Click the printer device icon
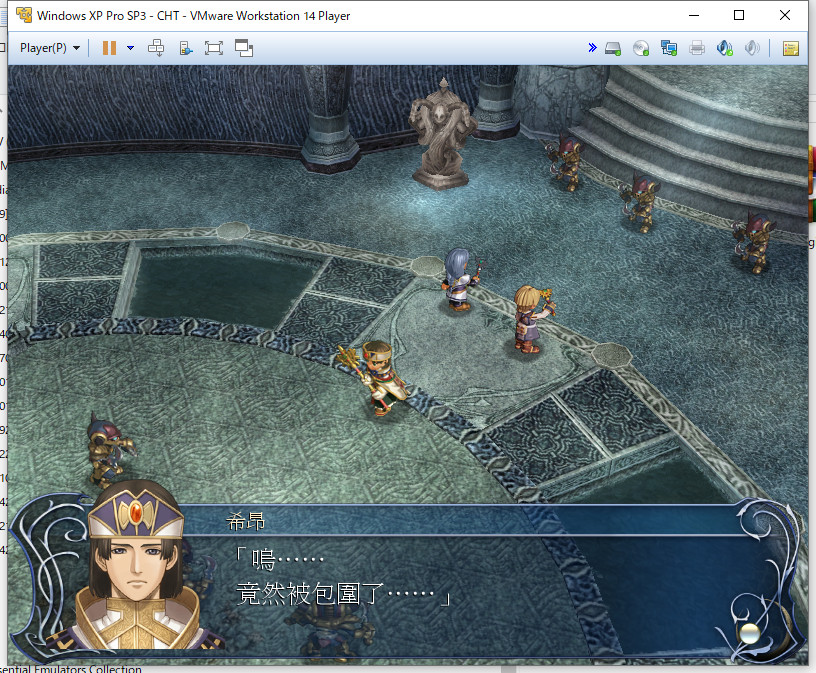816x673 pixels. tap(697, 48)
